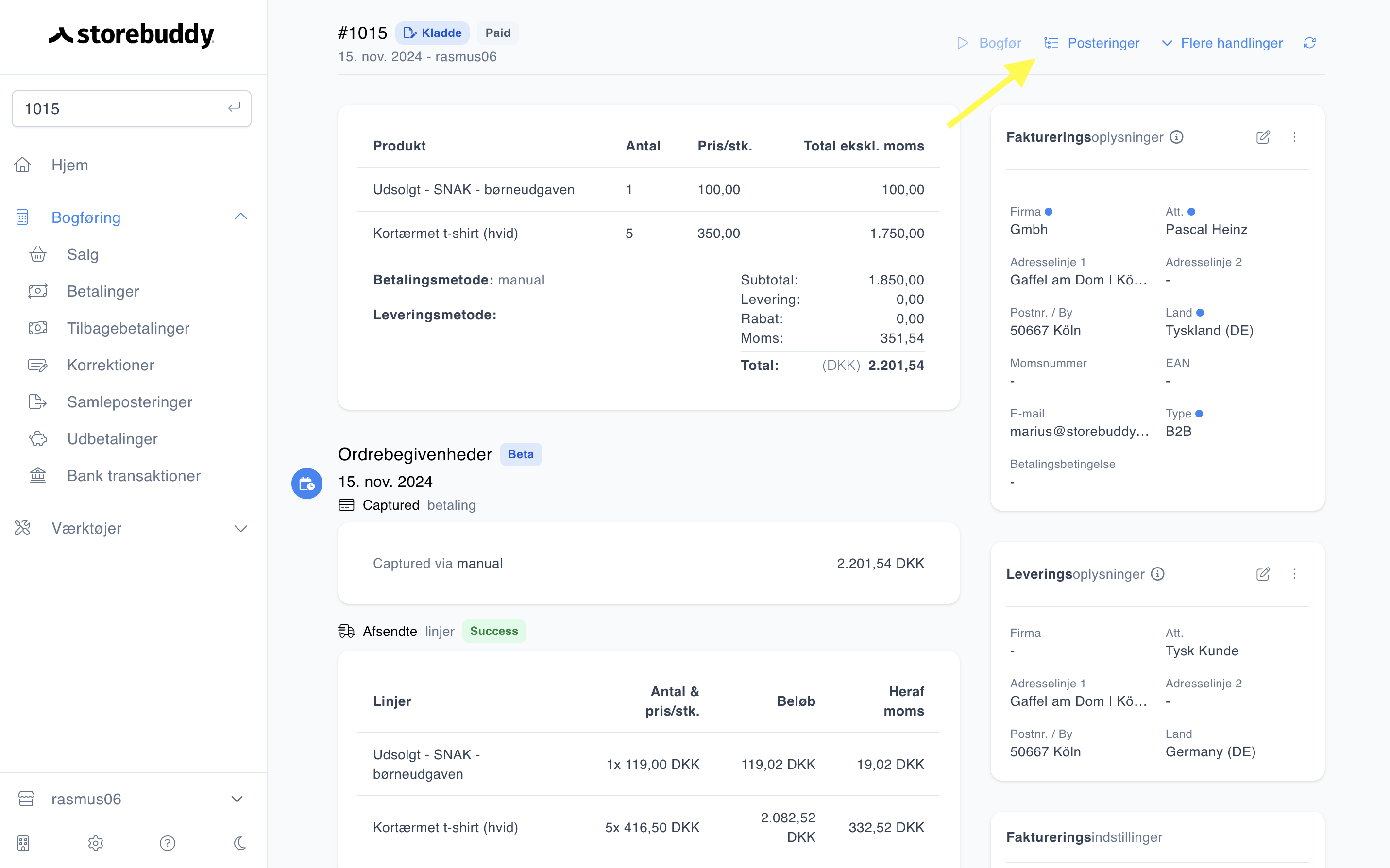Click the B2B type value
The width and height of the screenshot is (1390, 868).
click(1178, 431)
